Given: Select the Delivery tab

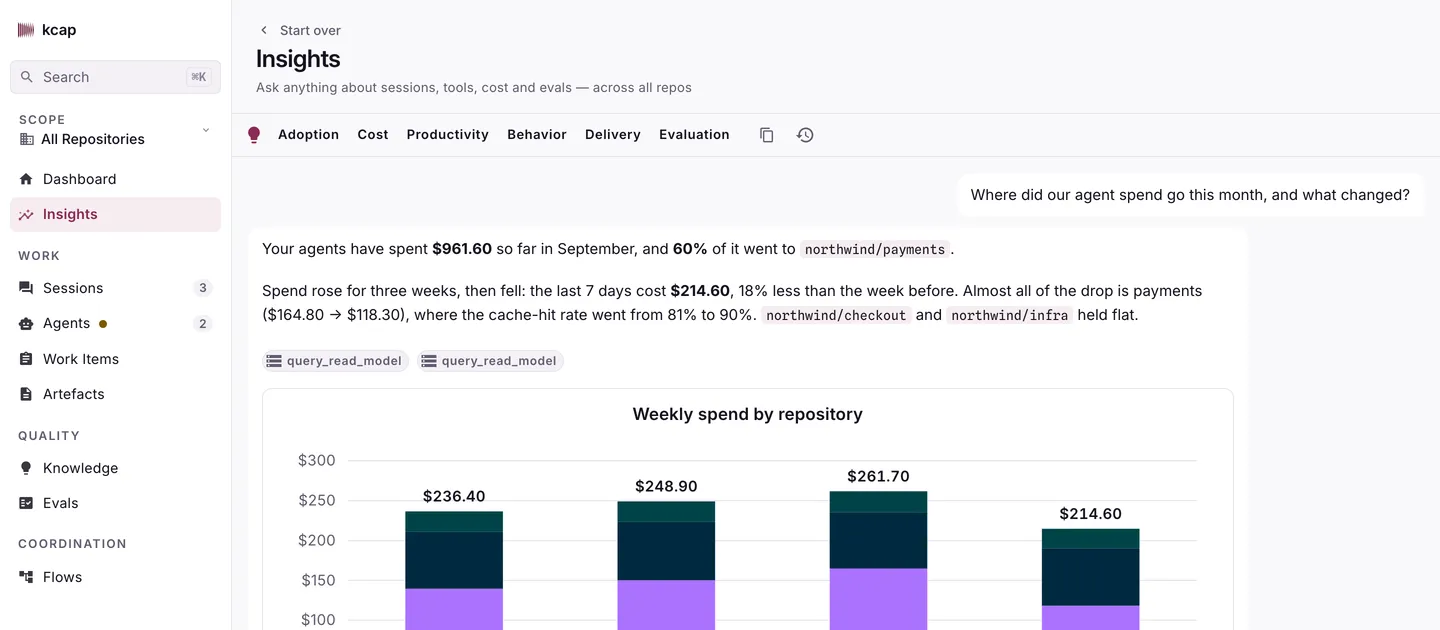Looking at the screenshot, I should 613,135.
